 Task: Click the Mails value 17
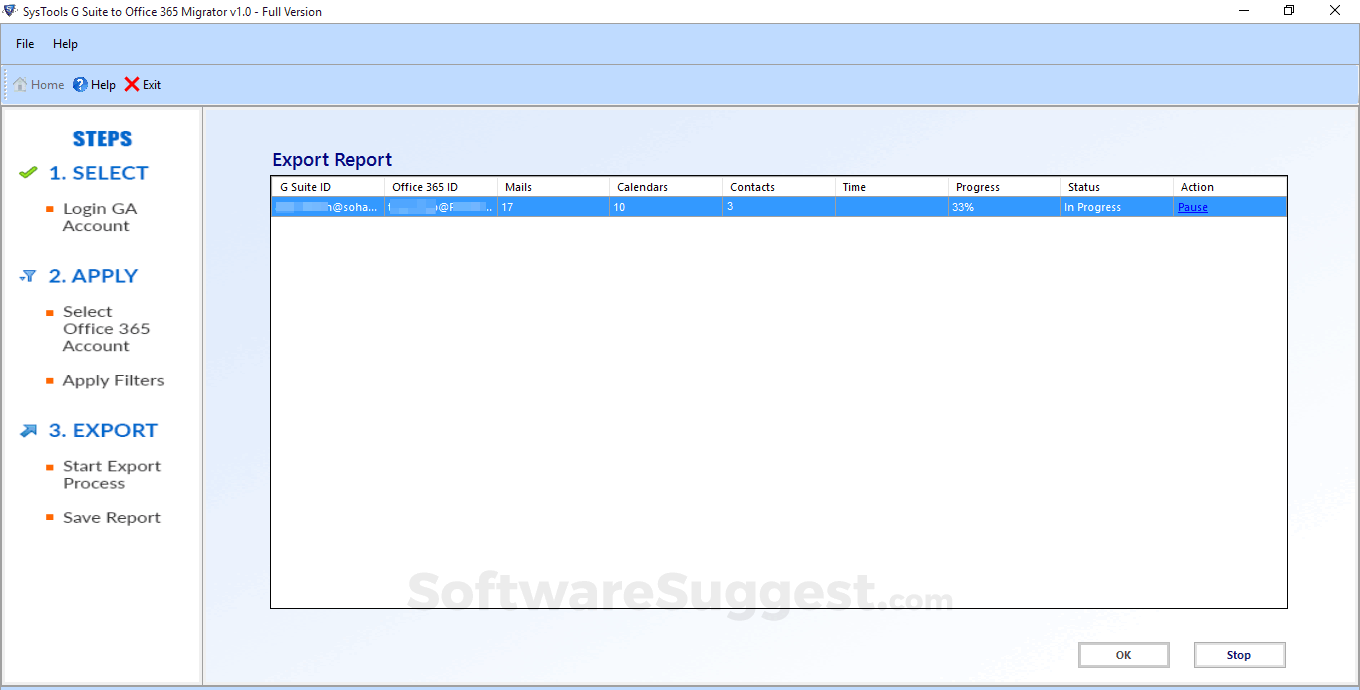click(508, 207)
